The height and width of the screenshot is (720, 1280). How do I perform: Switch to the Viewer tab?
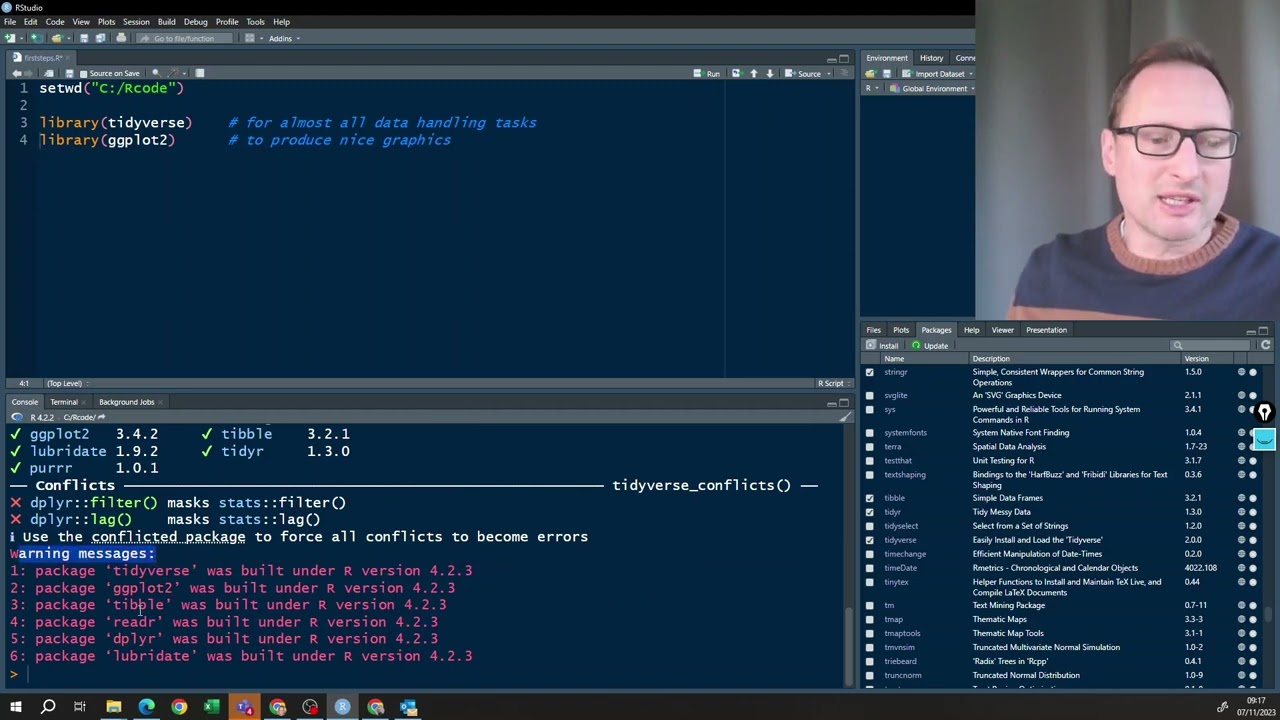[x=1002, y=330]
